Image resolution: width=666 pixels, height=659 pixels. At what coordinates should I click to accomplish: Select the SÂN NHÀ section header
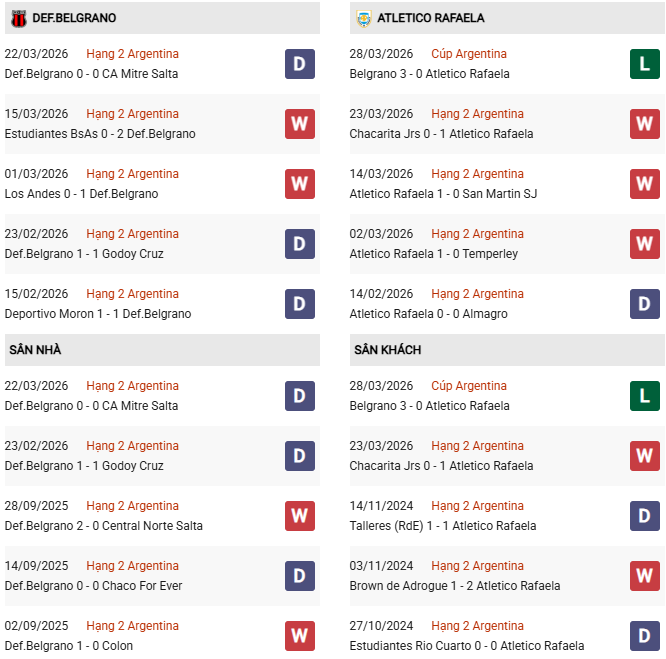tap(36, 350)
